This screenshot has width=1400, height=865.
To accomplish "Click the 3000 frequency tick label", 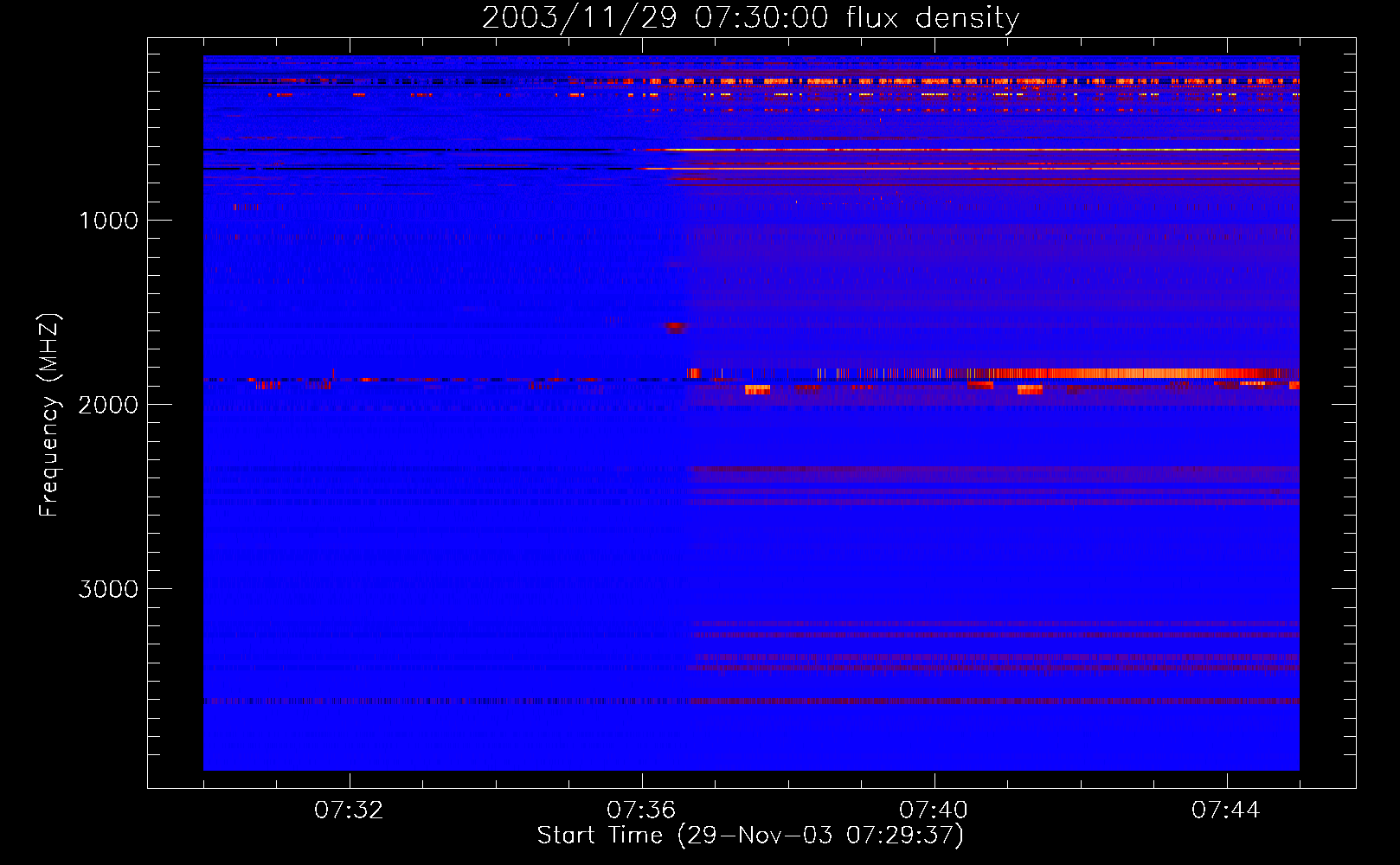I will [108, 589].
